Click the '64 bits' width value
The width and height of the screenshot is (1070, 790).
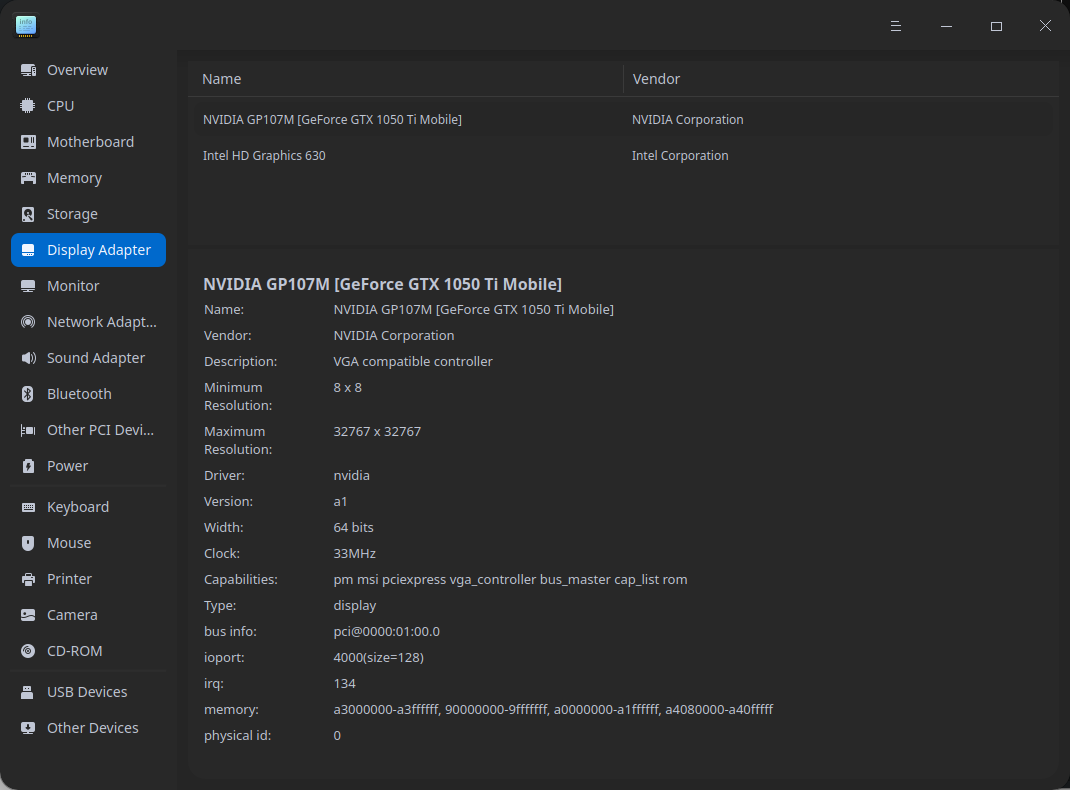353,527
